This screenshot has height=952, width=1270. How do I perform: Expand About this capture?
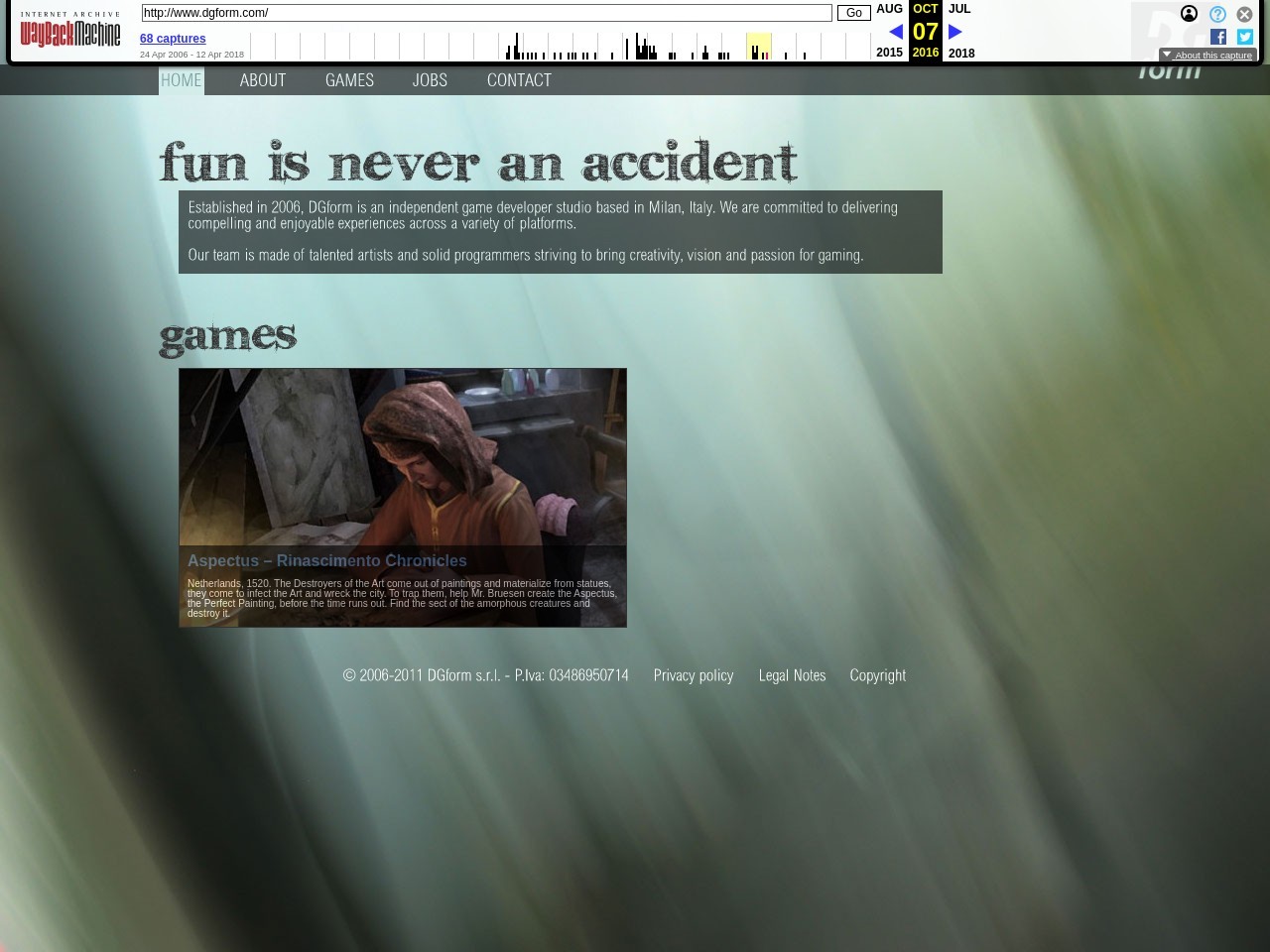click(1207, 56)
